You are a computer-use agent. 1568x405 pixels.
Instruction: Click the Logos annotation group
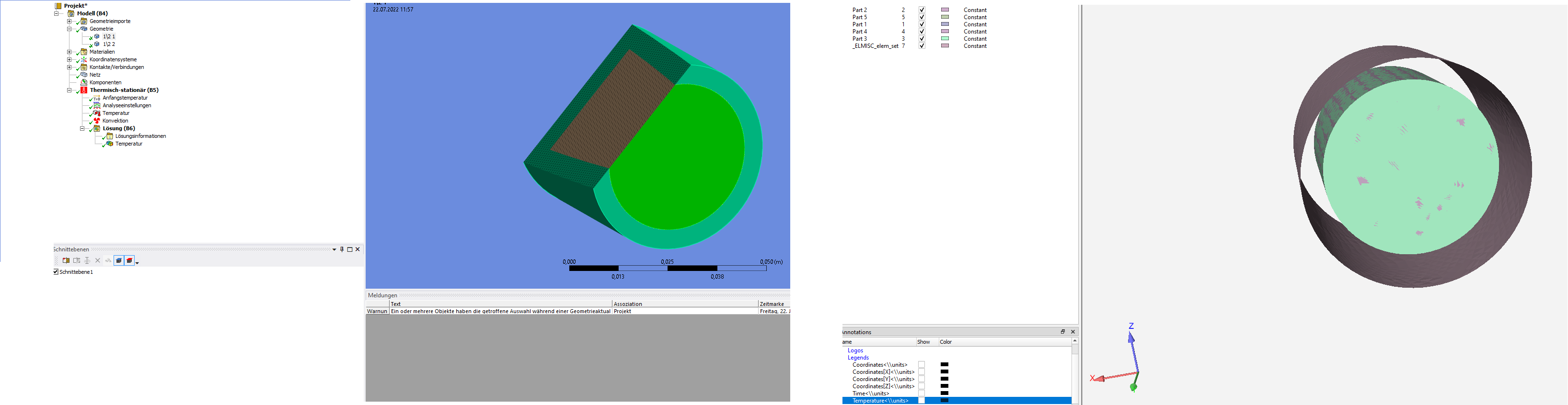(x=855, y=350)
